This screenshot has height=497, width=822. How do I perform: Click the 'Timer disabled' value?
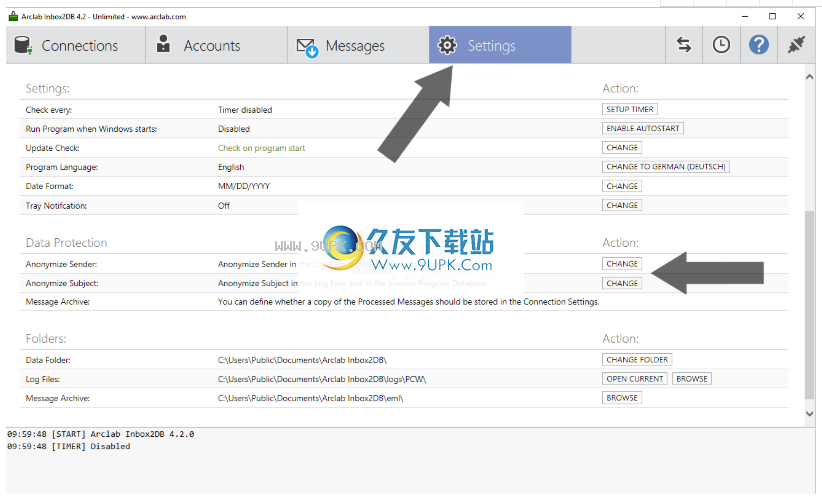245,110
